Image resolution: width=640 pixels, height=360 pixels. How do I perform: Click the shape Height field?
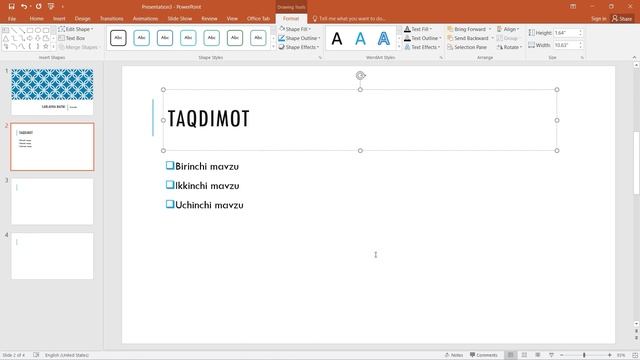pyautogui.click(x=566, y=32)
